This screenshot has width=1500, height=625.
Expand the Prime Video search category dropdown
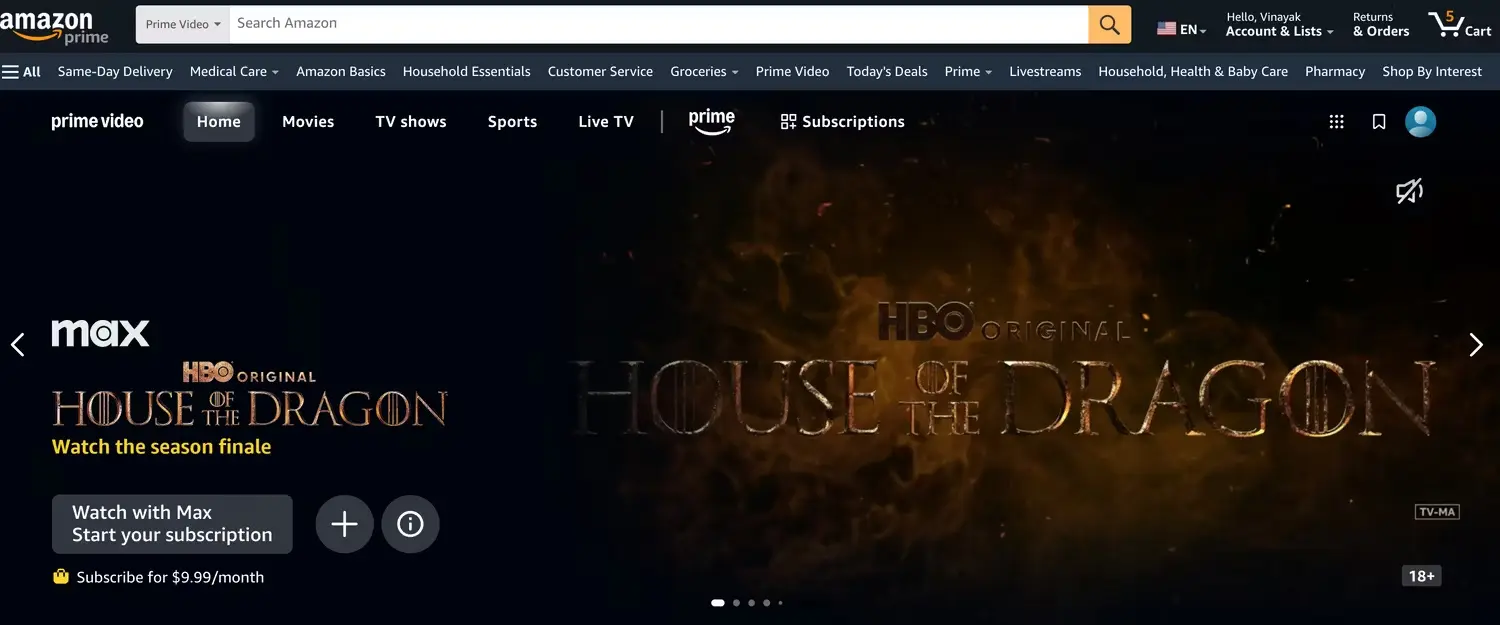[x=183, y=24]
